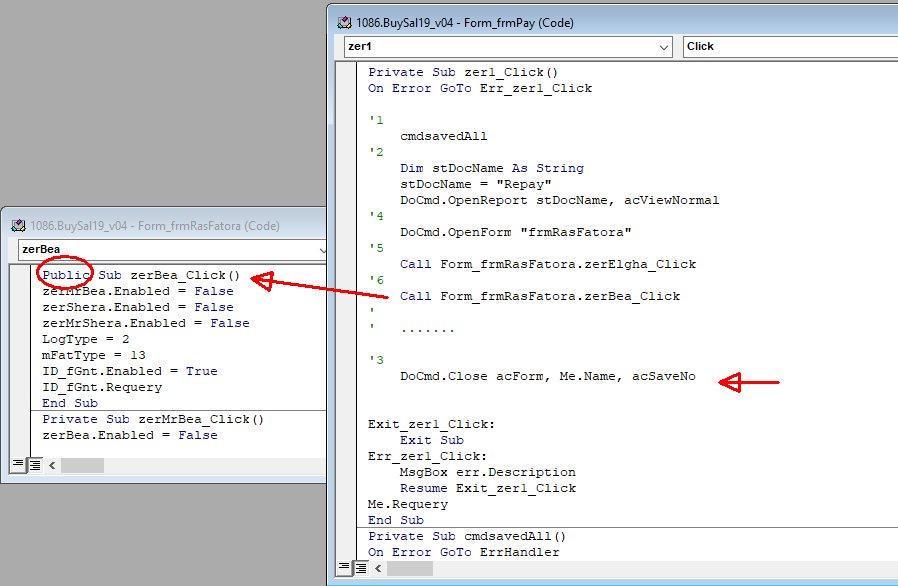Click the Form_frmPay window title icon
The height and width of the screenshot is (586, 898).
[x=345, y=22]
